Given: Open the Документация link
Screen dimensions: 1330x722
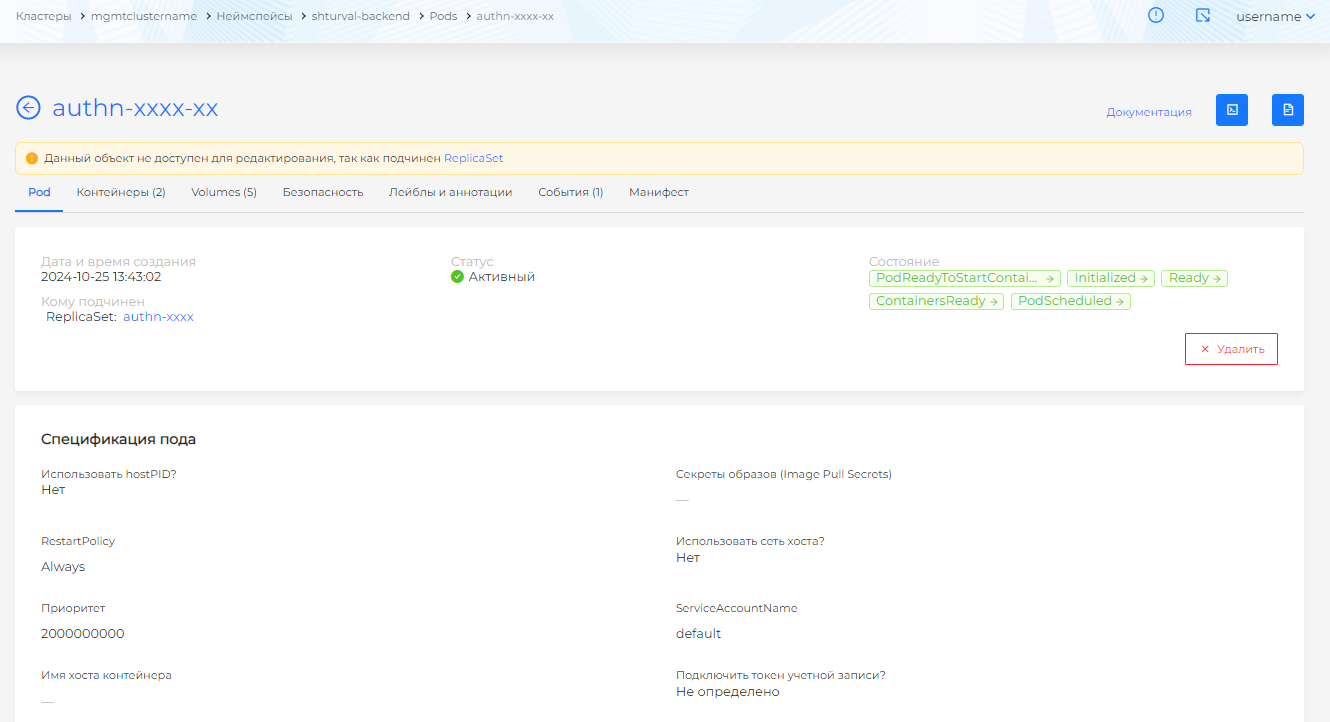Looking at the screenshot, I should pos(1149,112).
